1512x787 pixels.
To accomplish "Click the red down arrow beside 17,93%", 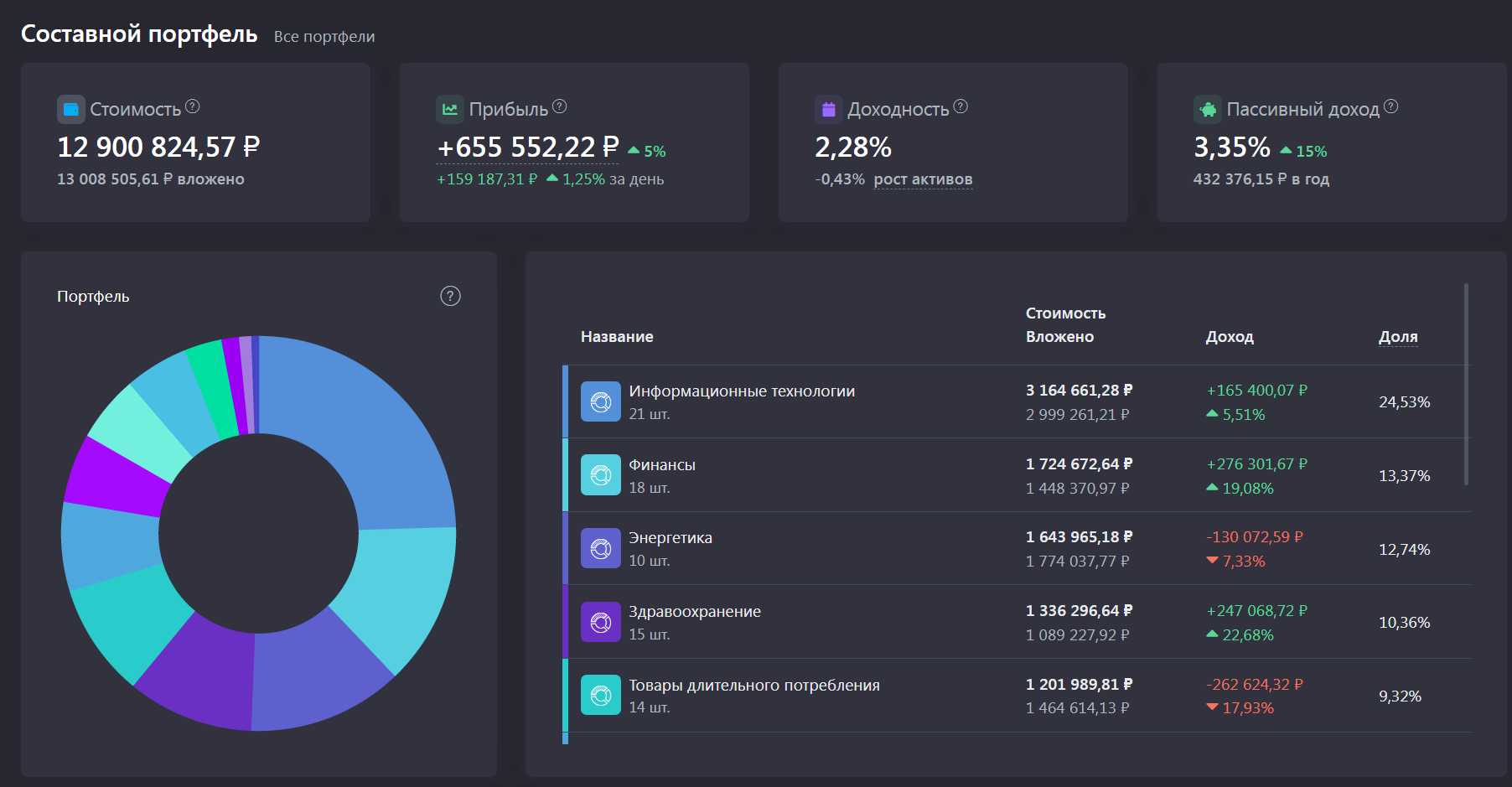I will click(1212, 707).
